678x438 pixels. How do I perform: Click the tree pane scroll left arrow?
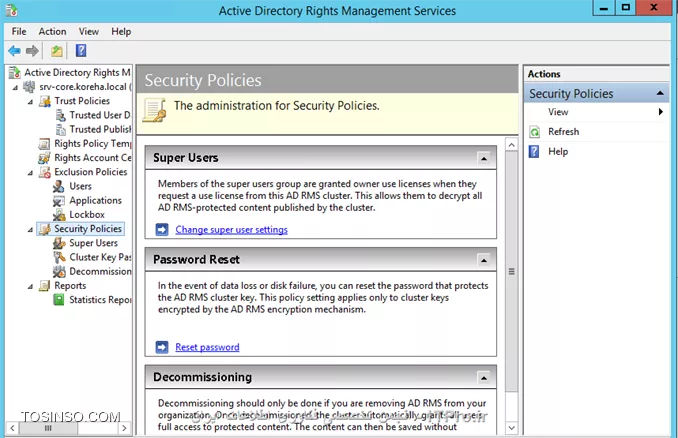(x=13, y=428)
